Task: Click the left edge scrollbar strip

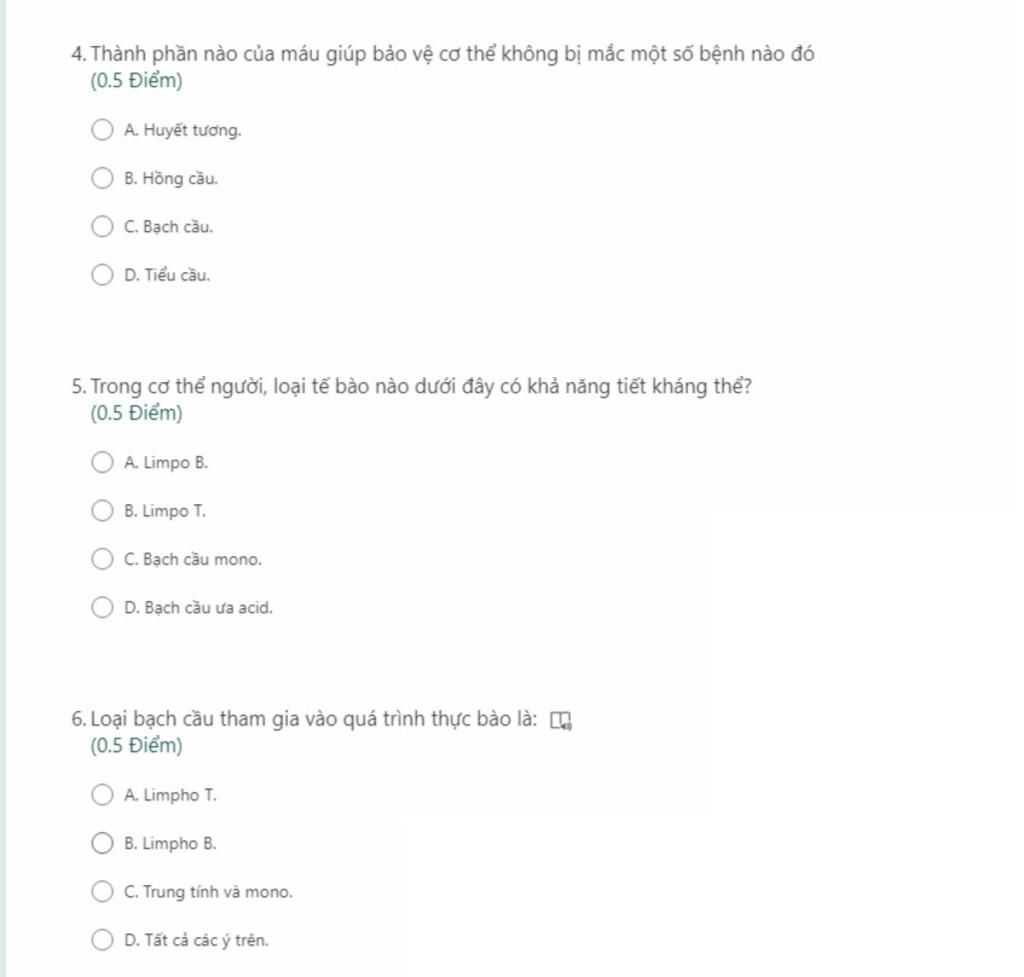Action: (3, 488)
